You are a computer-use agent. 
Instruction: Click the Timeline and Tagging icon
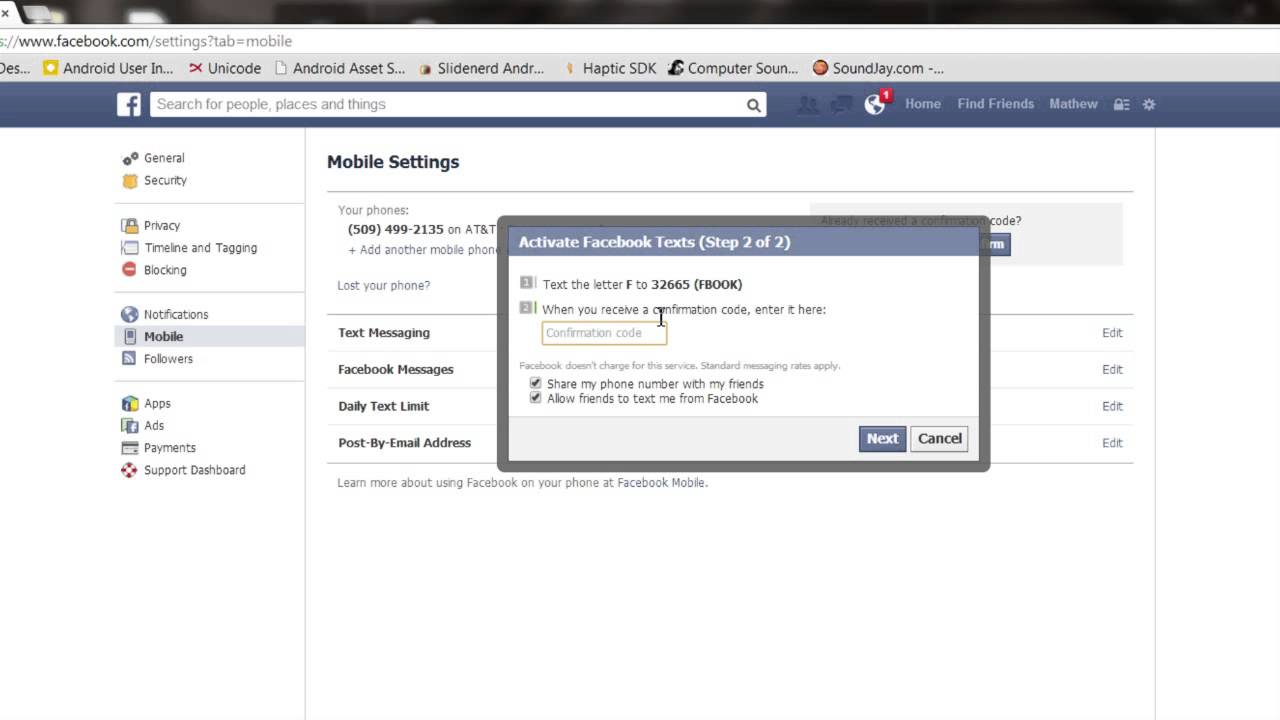click(130, 248)
